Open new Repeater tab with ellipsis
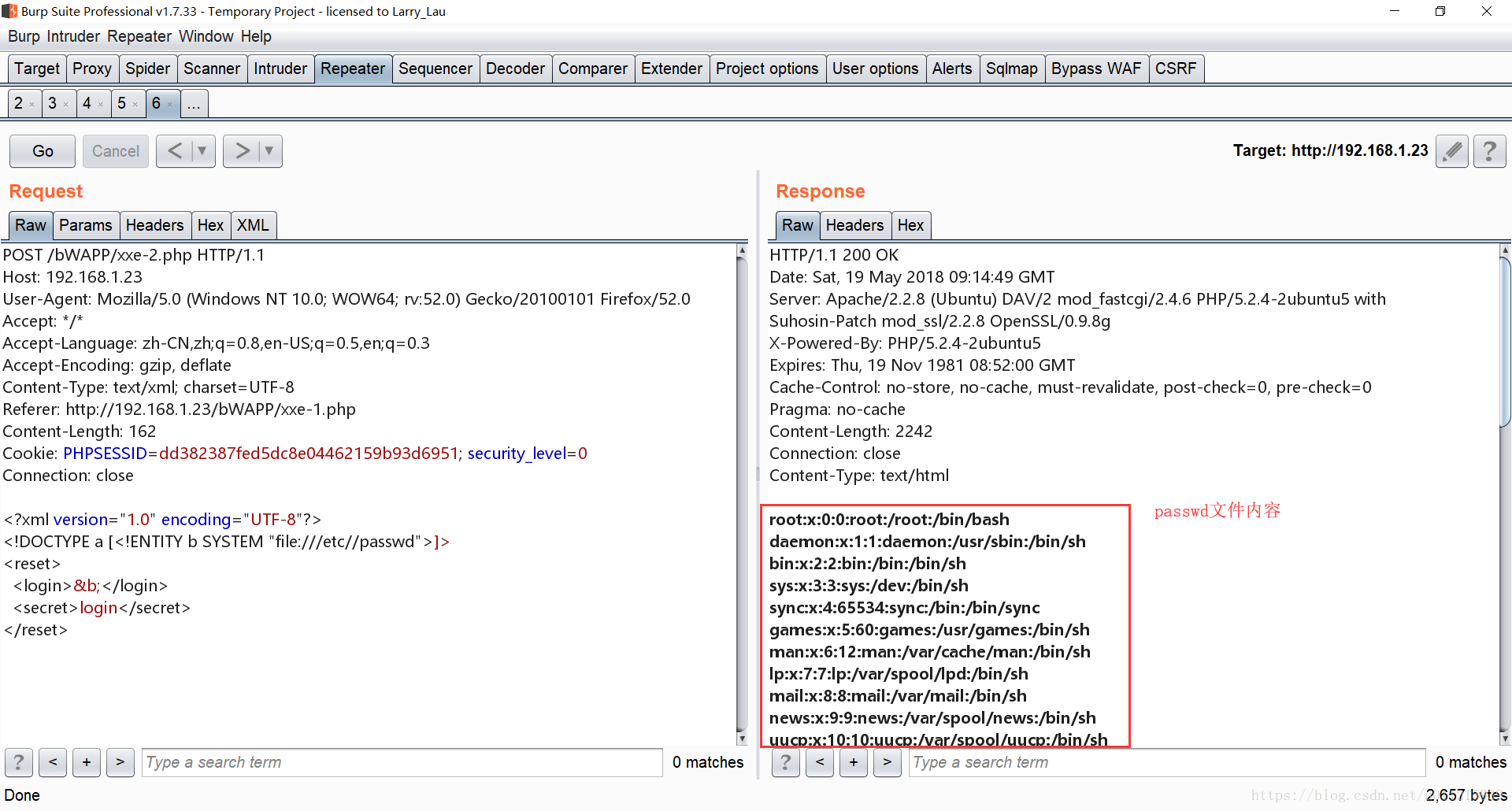The image size is (1512, 811). tap(194, 104)
